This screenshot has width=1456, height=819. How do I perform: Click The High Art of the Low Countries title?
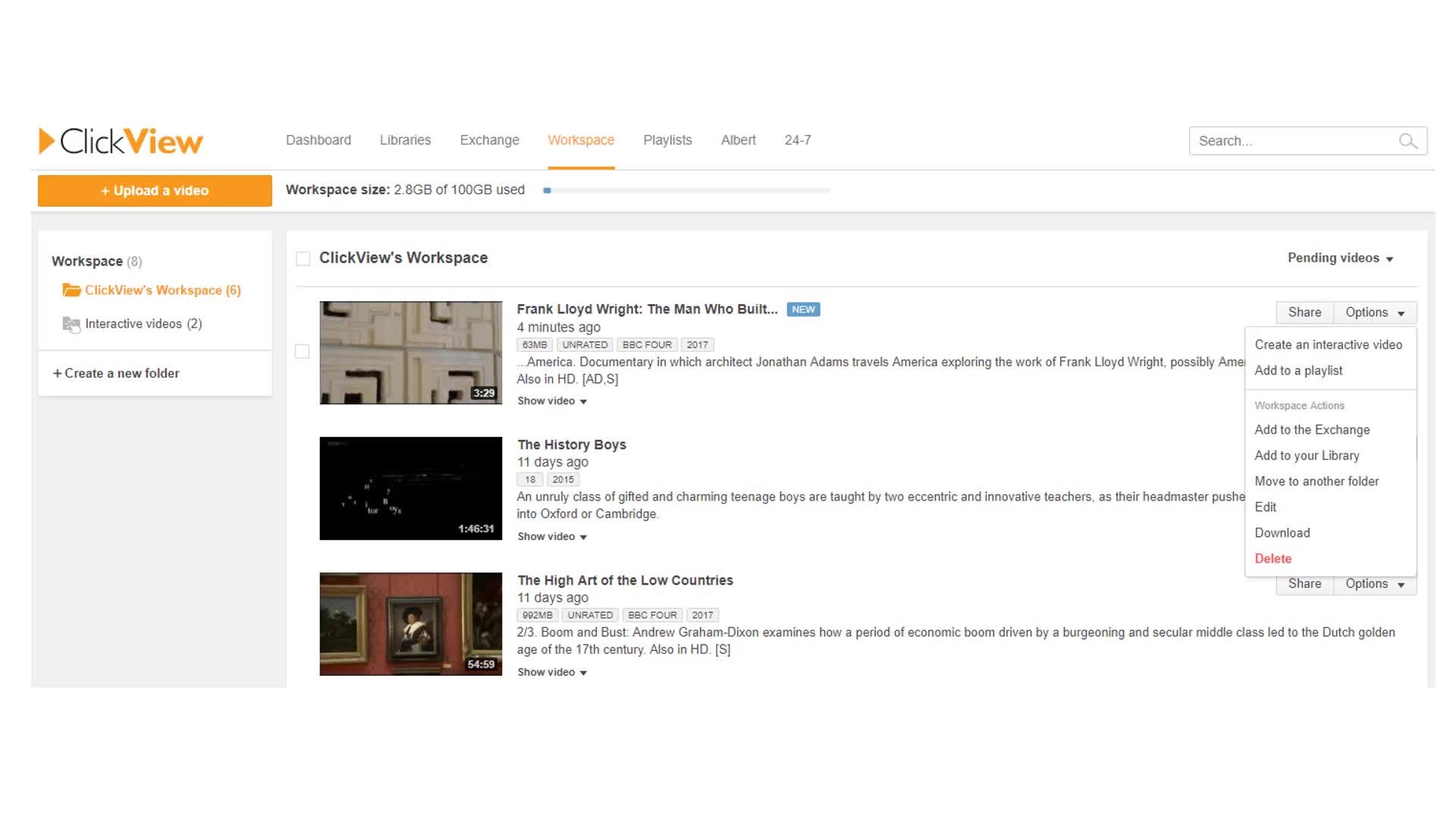click(x=625, y=581)
